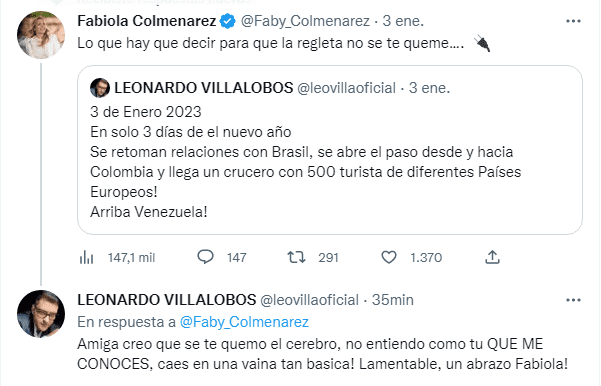This screenshot has height=386, width=601.
Task: Click the plug emoji in tweet
Action: (x=482, y=43)
